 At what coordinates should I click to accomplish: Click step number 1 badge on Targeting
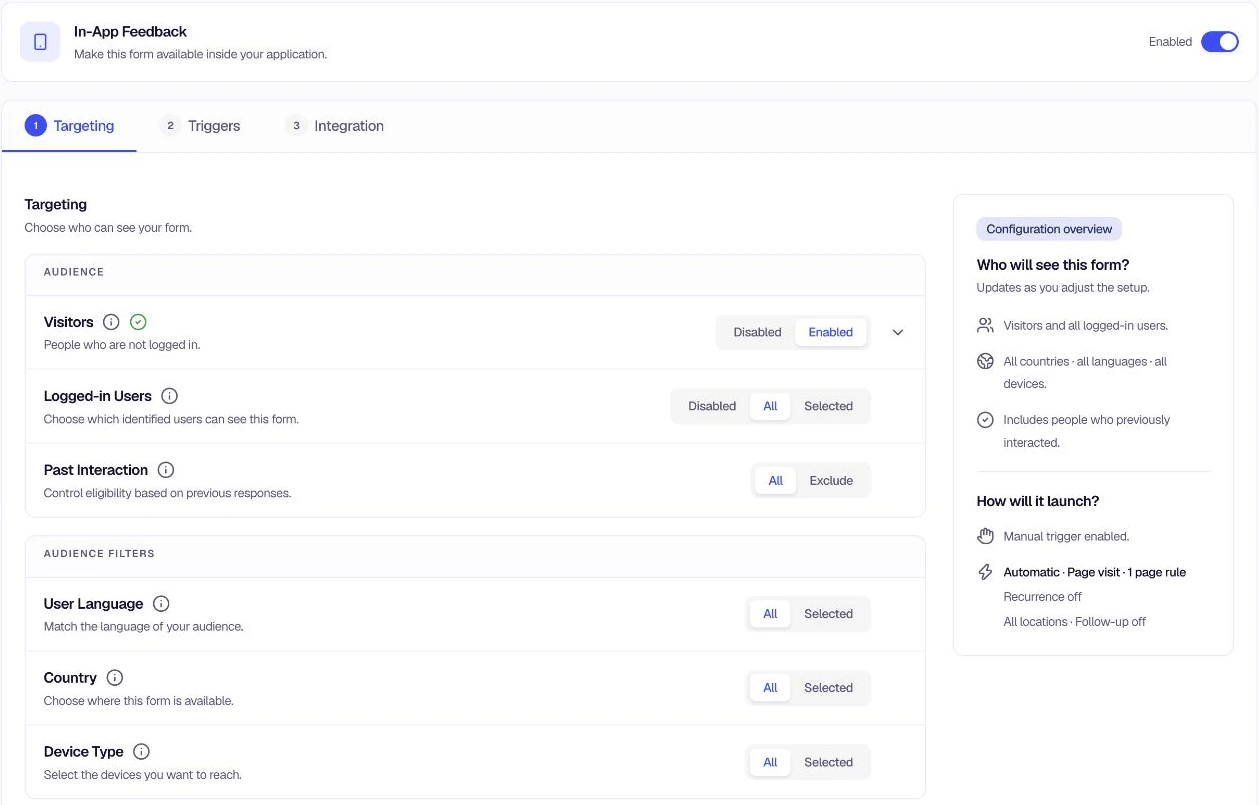[35, 126]
